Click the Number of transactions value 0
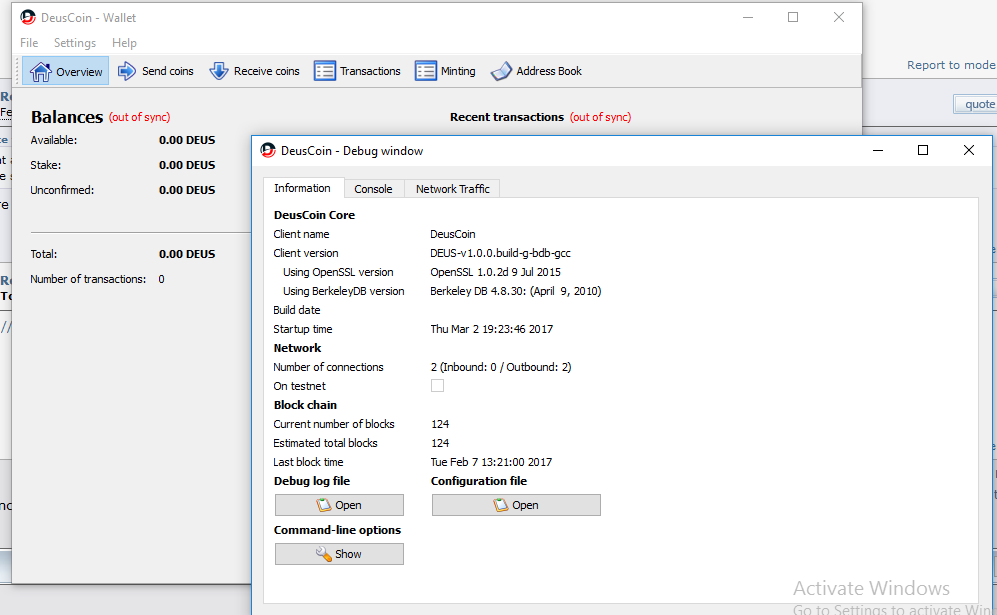 point(162,279)
